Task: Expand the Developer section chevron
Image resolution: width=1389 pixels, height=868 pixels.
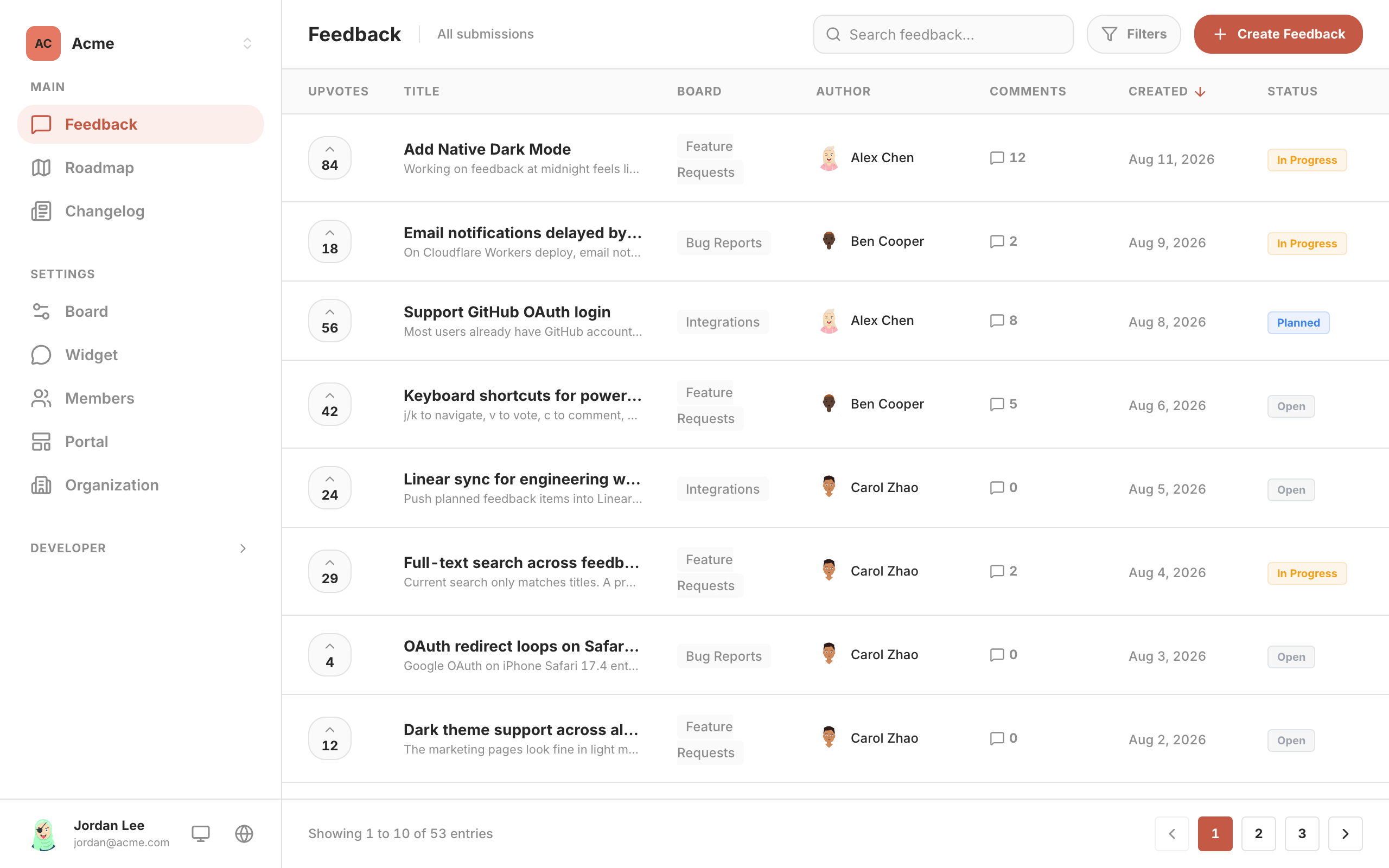Action: [243, 548]
